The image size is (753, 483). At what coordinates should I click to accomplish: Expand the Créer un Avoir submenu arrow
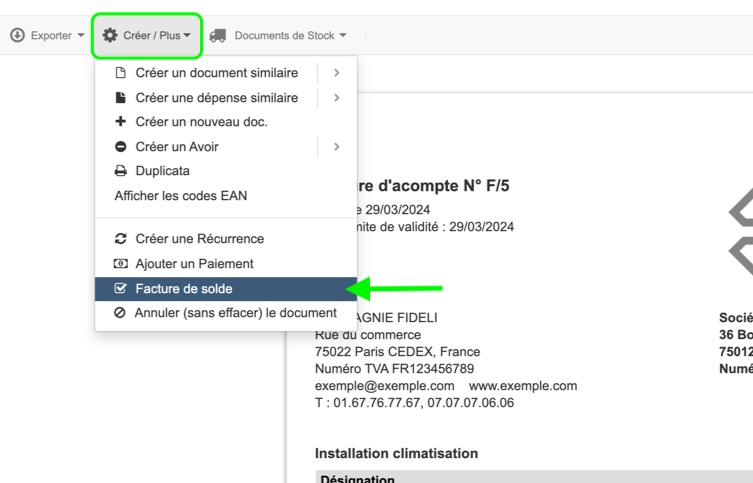[337, 147]
